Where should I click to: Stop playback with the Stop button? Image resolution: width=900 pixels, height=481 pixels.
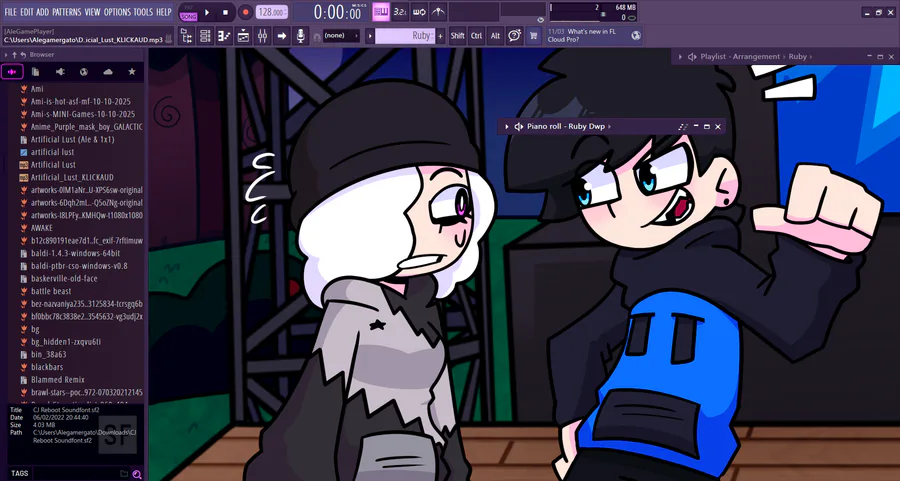point(226,12)
